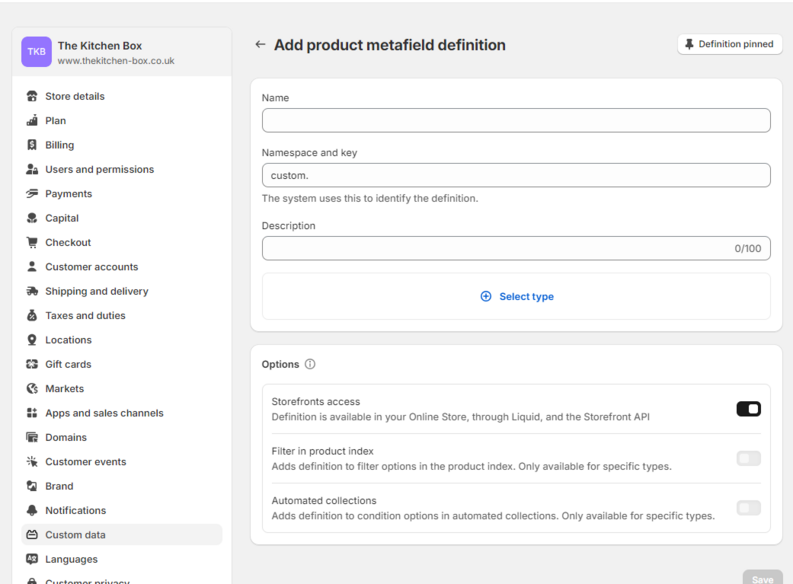Click the Domains icon
Screen dimensions: 793x584
[32, 437]
